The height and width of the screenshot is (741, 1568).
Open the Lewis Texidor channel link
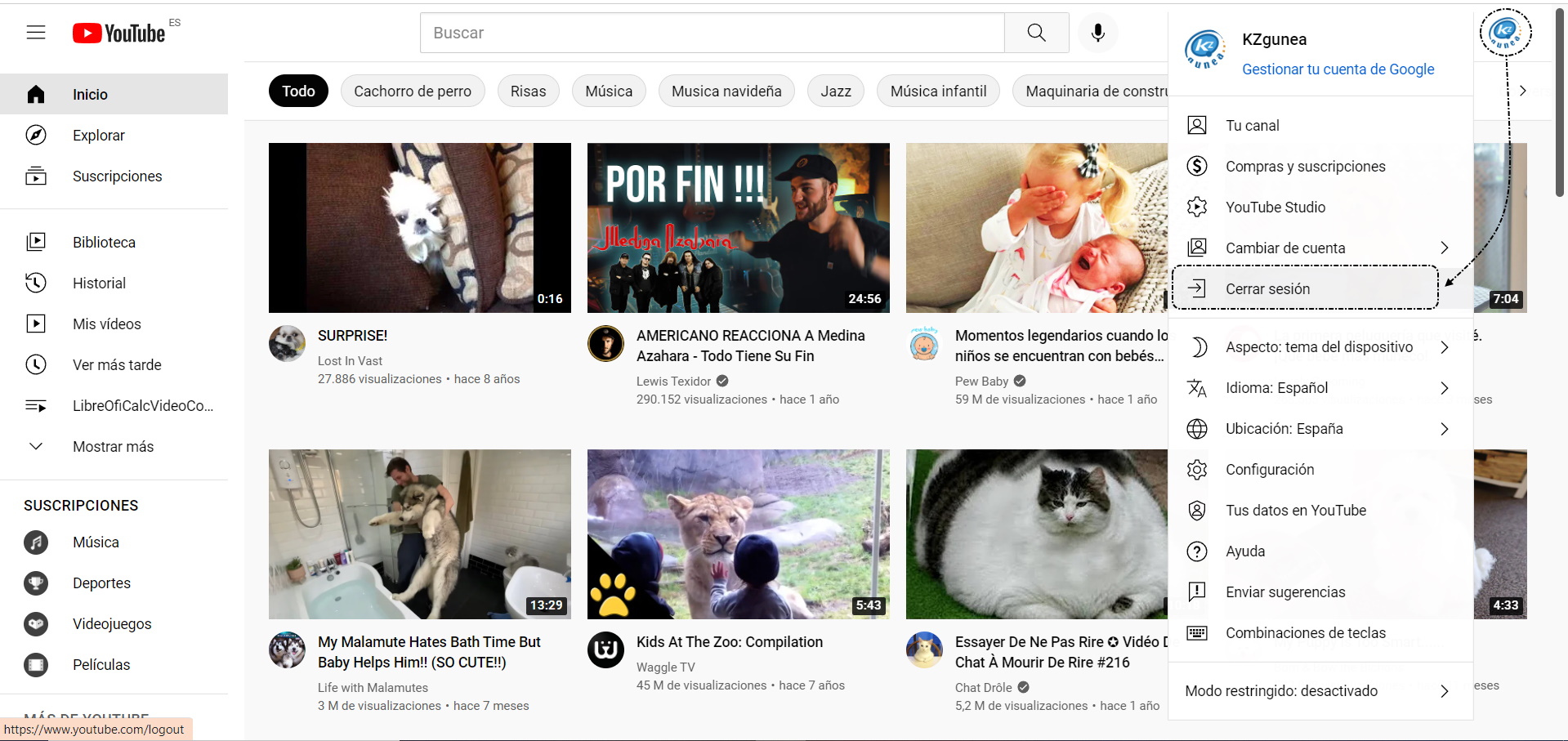pos(673,381)
